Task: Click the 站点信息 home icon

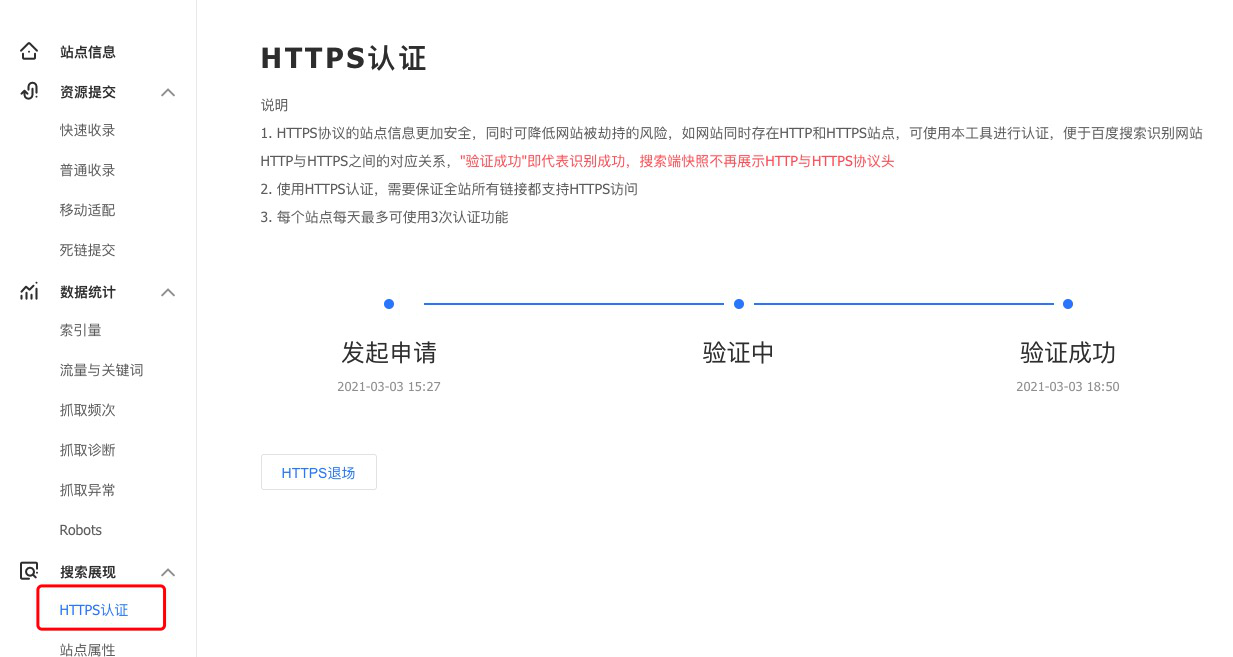Action: click(x=28, y=51)
